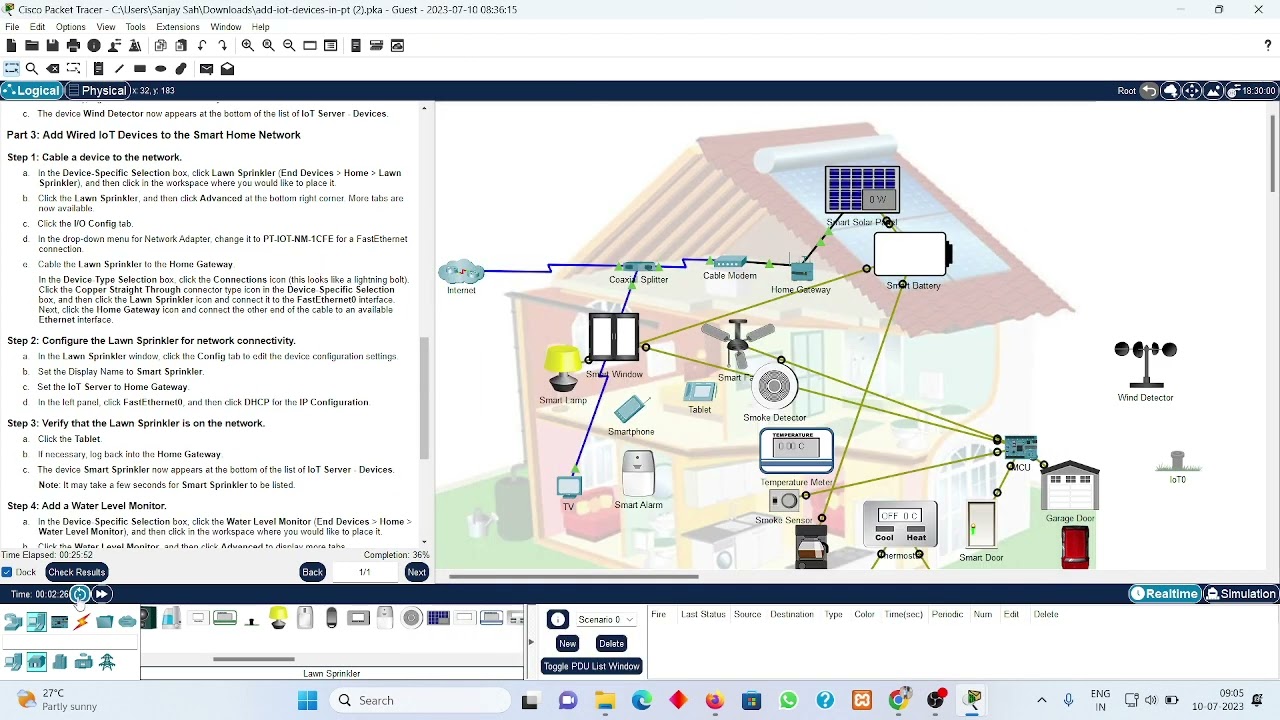Open the Edit menu

pos(38,27)
